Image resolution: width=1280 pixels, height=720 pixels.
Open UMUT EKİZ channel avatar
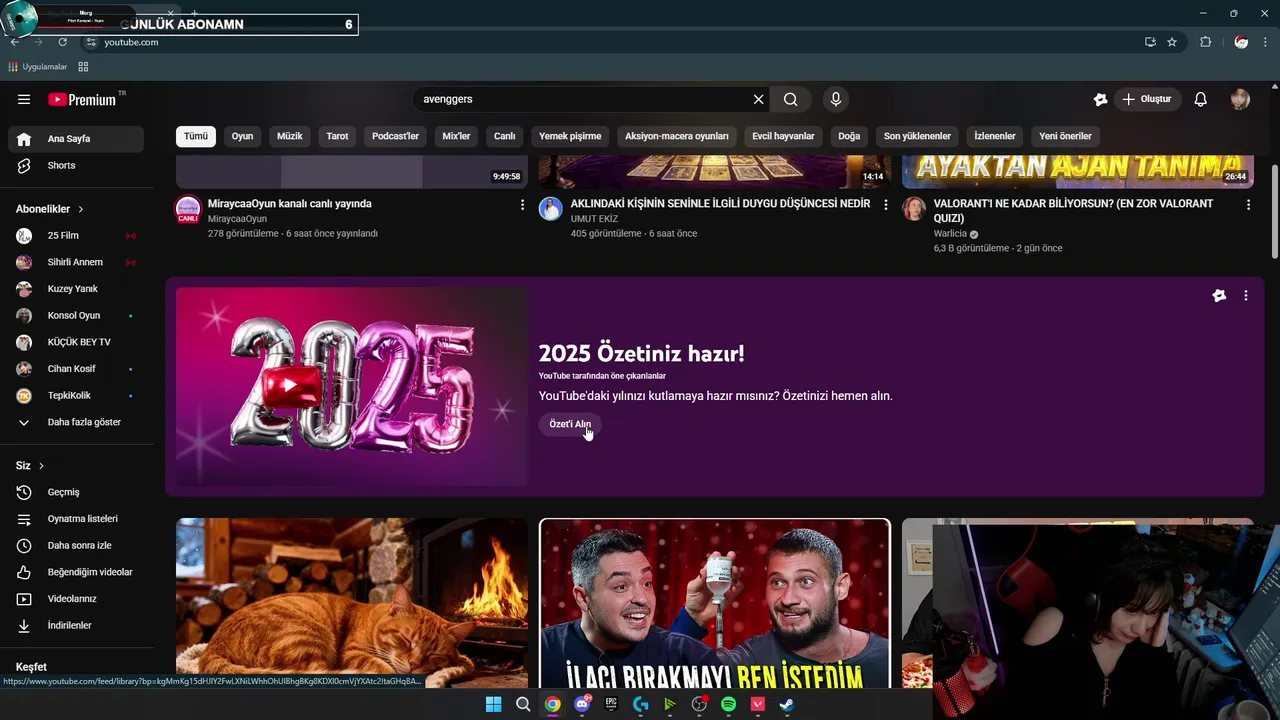pyautogui.click(x=551, y=209)
